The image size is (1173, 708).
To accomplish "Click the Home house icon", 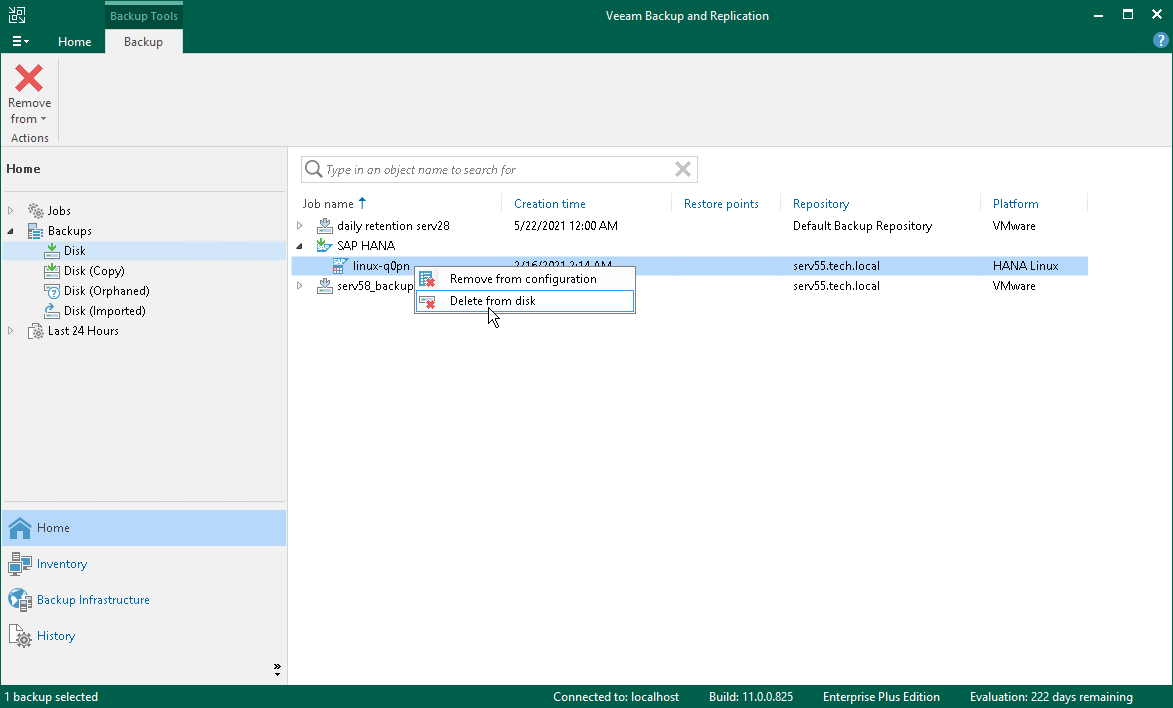I will [x=19, y=528].
